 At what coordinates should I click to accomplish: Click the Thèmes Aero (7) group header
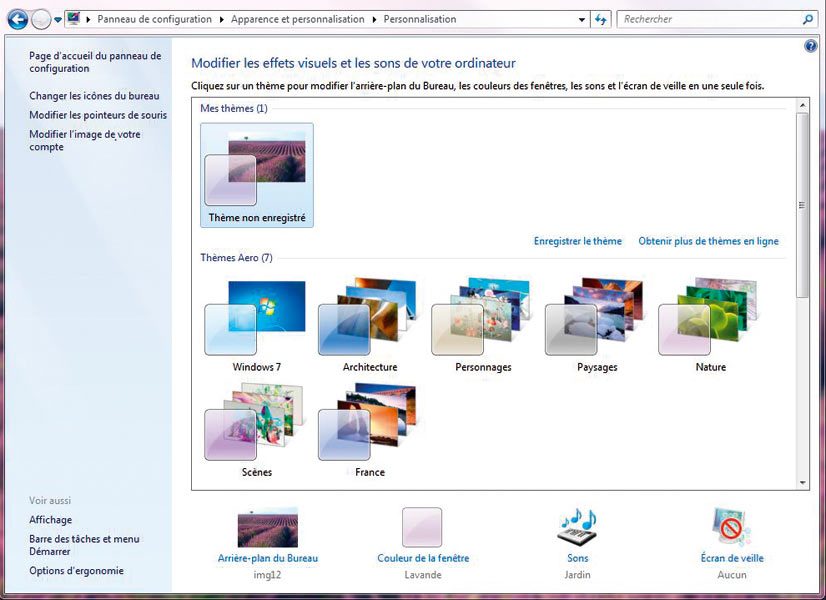pos(237,258)
